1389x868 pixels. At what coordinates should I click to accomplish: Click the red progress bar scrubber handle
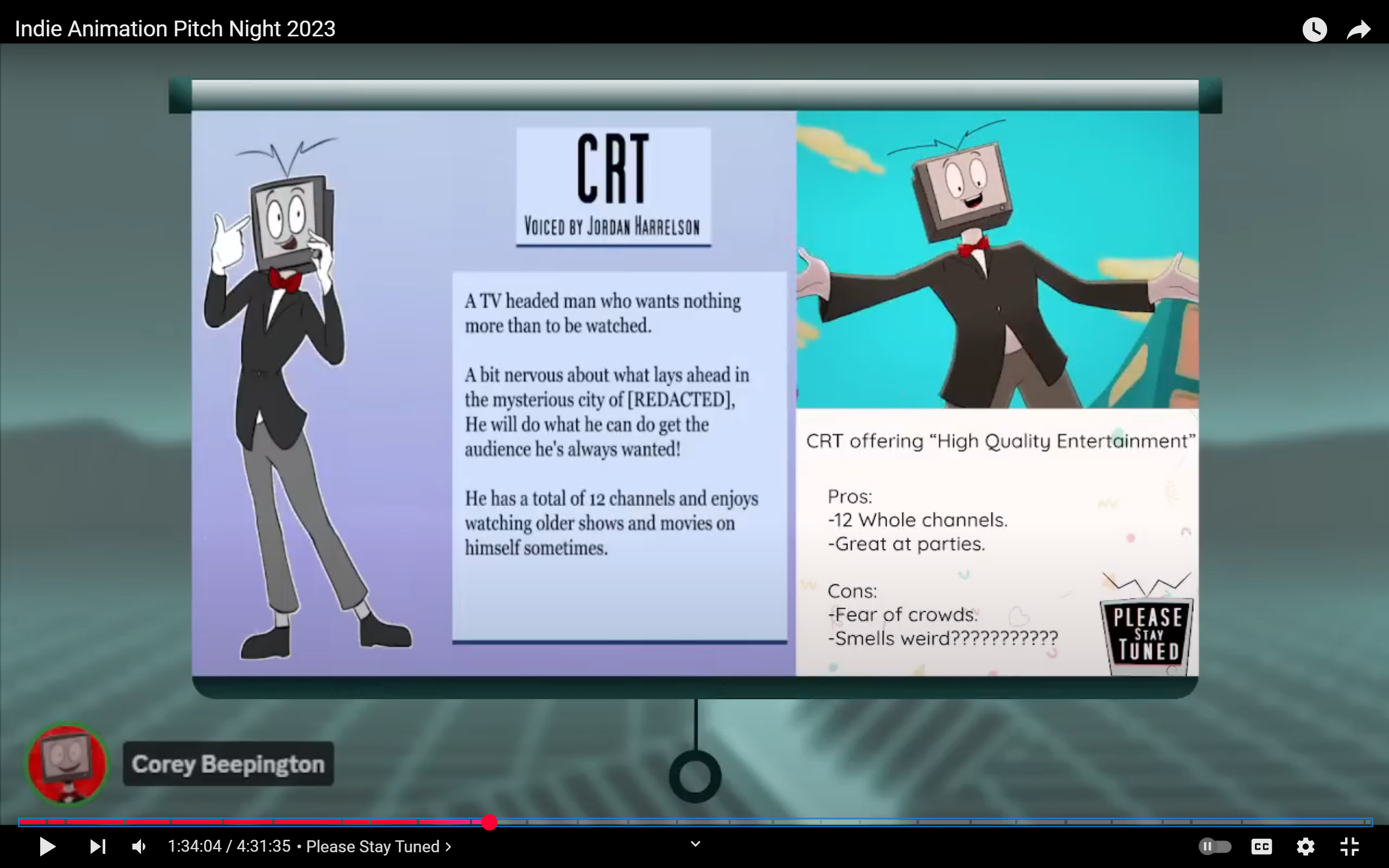tap(489, 822)
